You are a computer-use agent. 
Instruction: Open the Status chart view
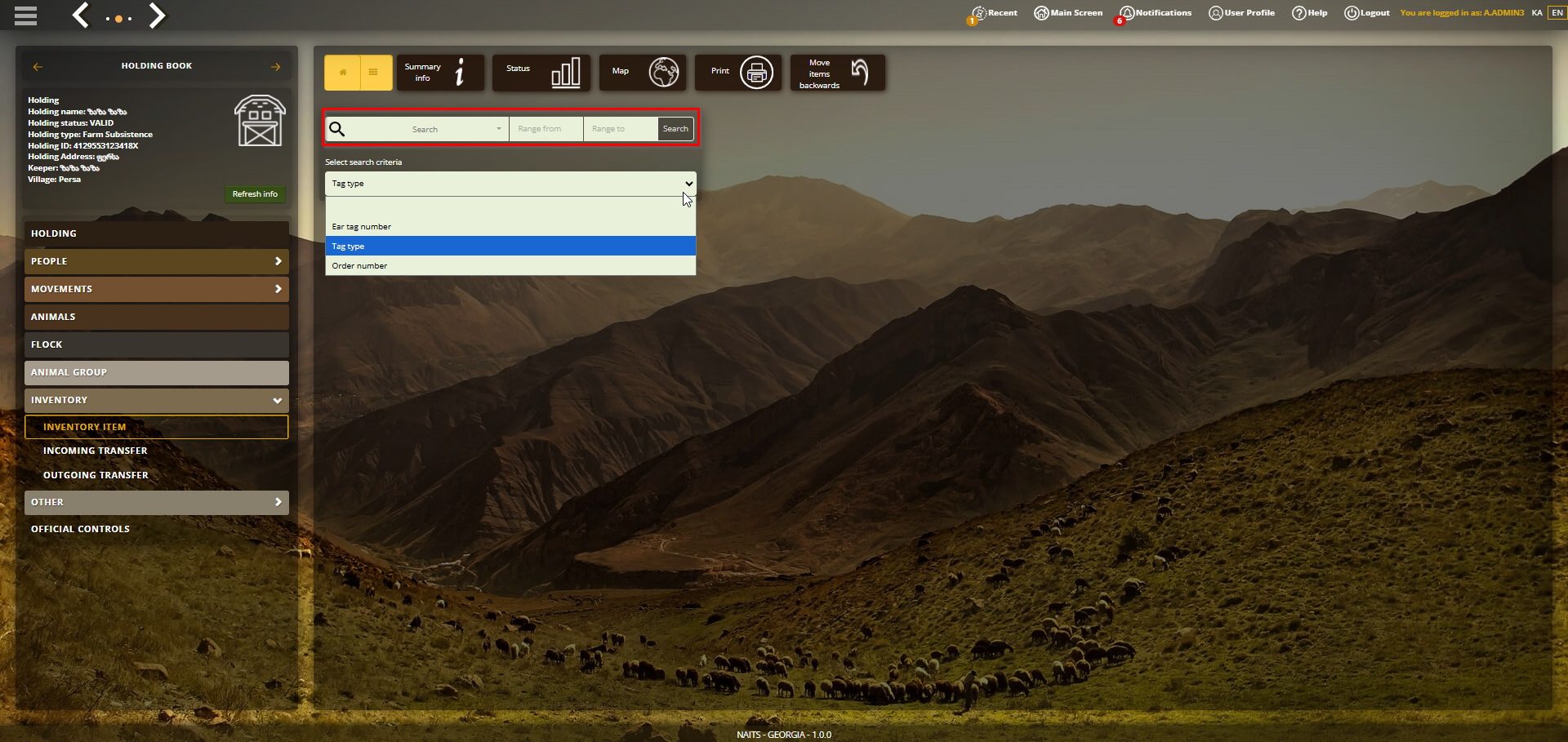point(542,73)
